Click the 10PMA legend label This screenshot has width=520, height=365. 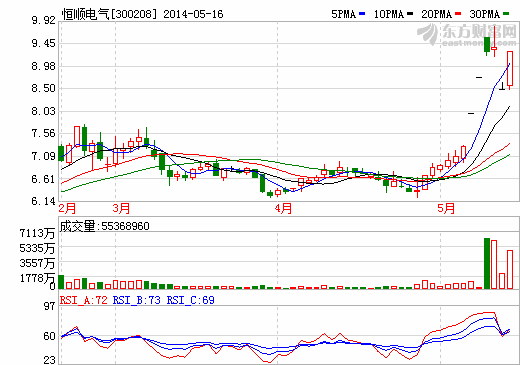click(389, 14)
